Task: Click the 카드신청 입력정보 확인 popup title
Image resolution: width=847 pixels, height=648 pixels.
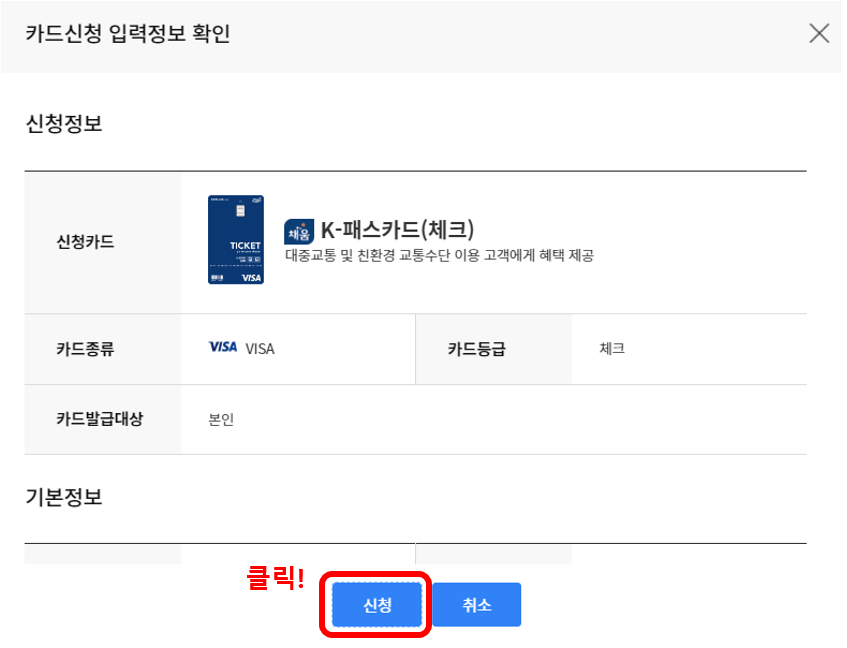Action: pos(126,34)
